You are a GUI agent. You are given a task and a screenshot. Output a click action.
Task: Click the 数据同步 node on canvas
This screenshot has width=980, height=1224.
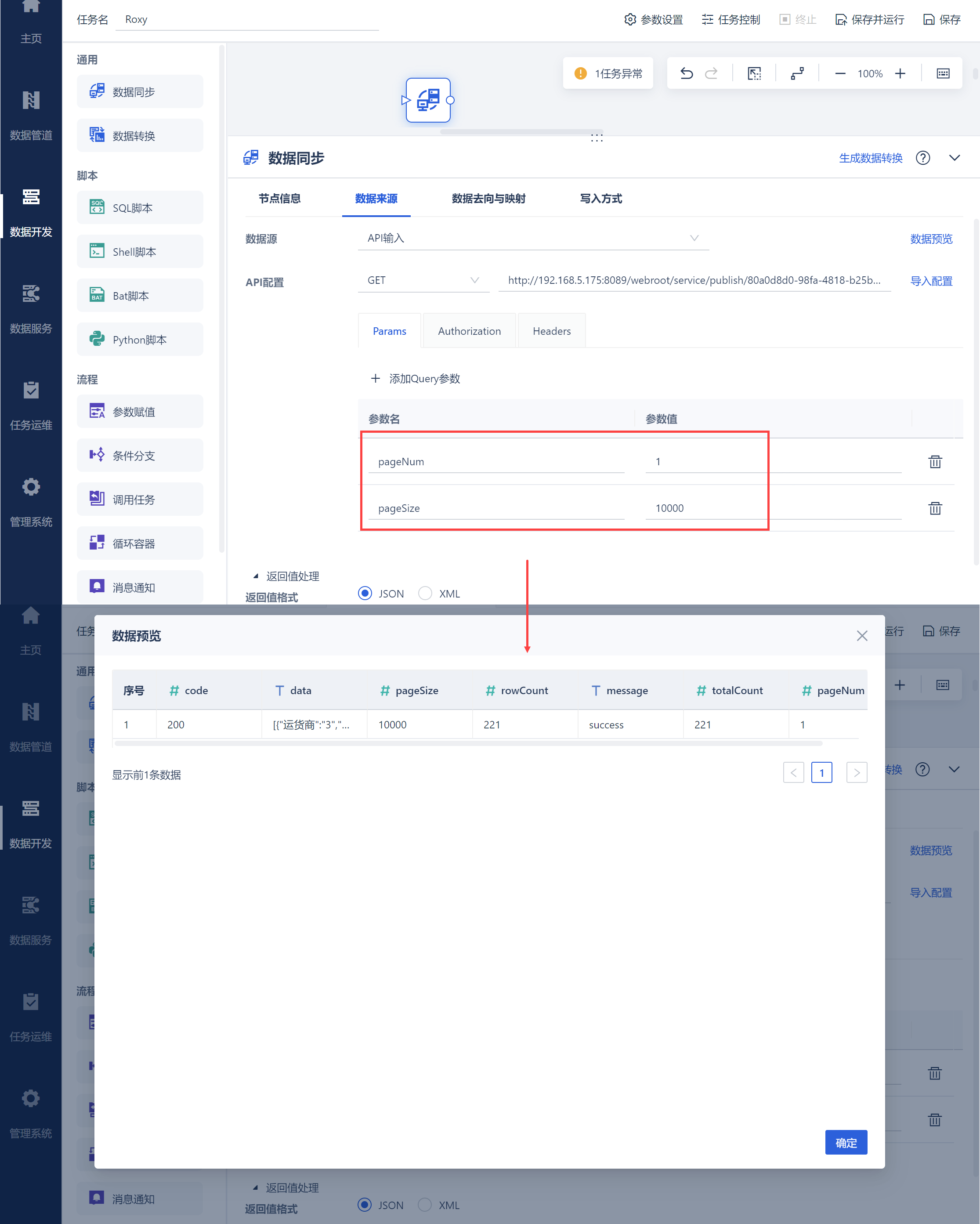[428, 100]
